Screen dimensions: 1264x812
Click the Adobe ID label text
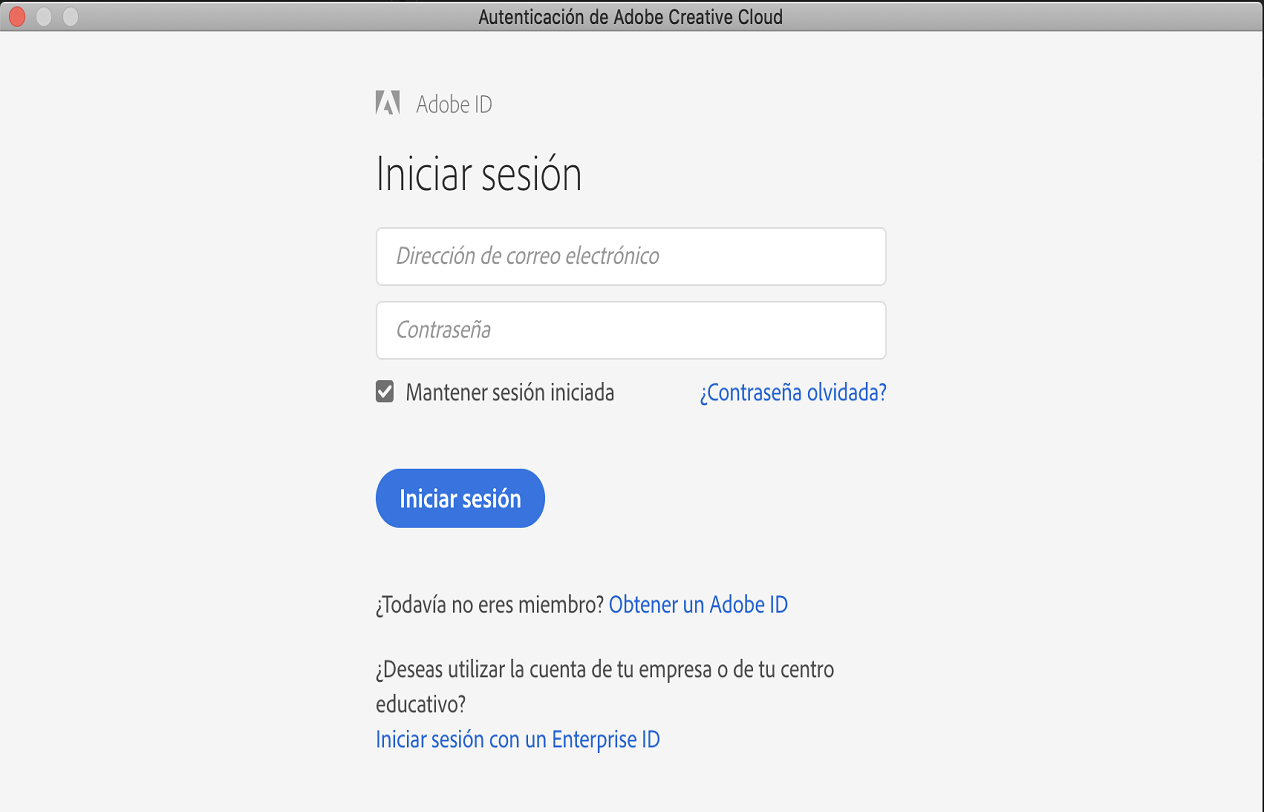click(454, 104)
